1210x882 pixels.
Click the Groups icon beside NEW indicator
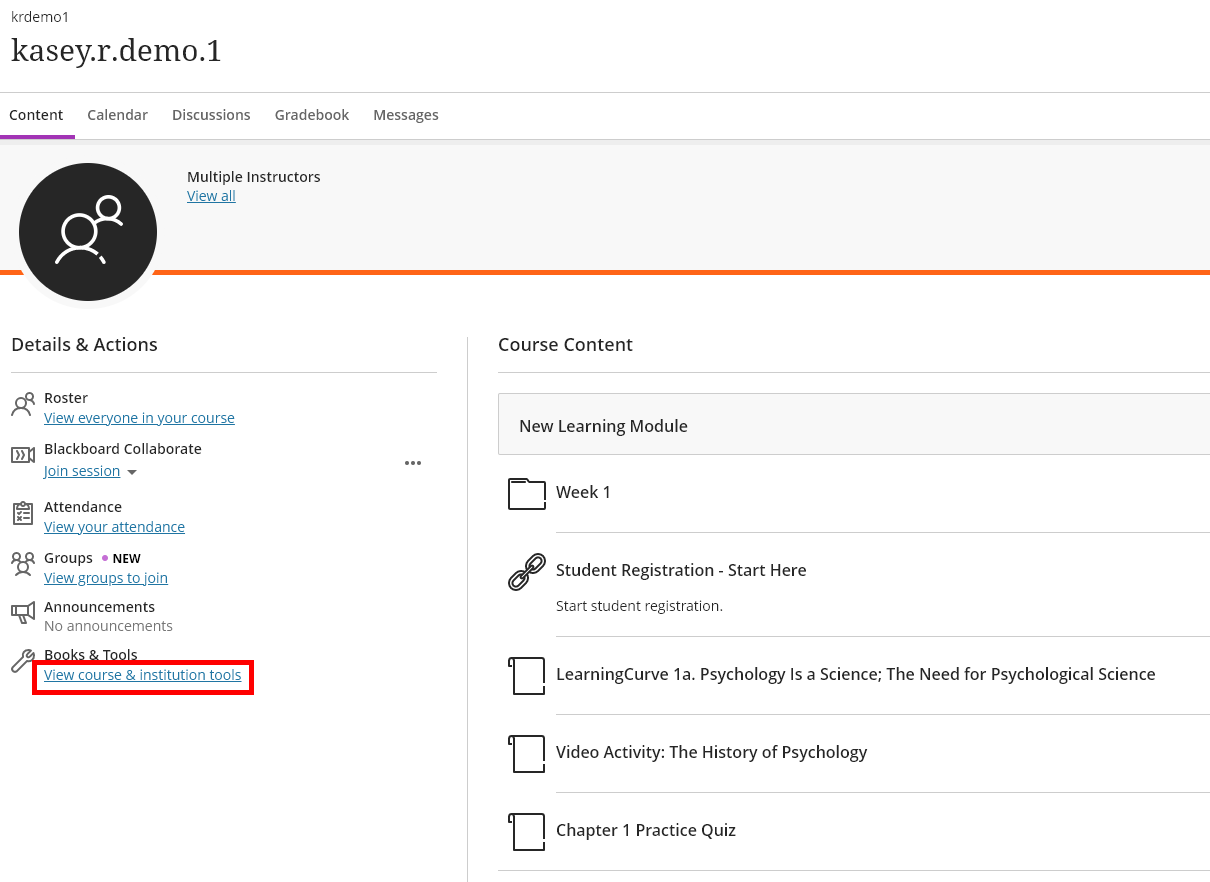(23, 564)
